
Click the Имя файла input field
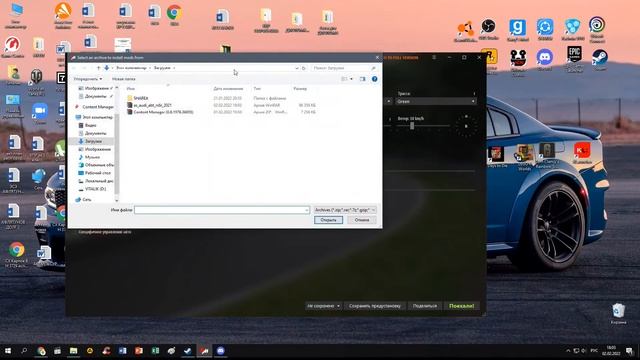coord(222,210)
